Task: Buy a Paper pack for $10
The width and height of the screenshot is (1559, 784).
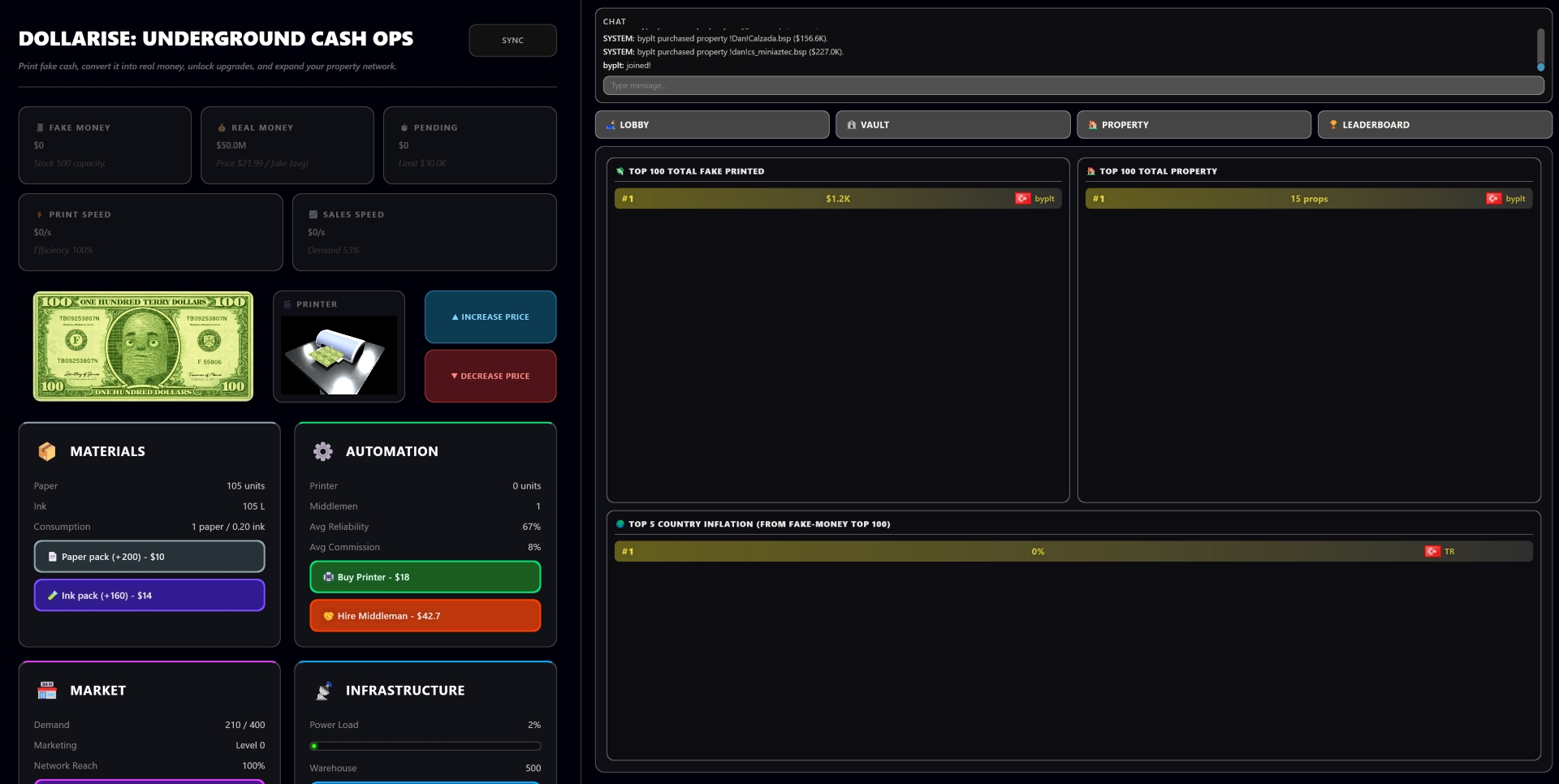Action: (149, 557)
